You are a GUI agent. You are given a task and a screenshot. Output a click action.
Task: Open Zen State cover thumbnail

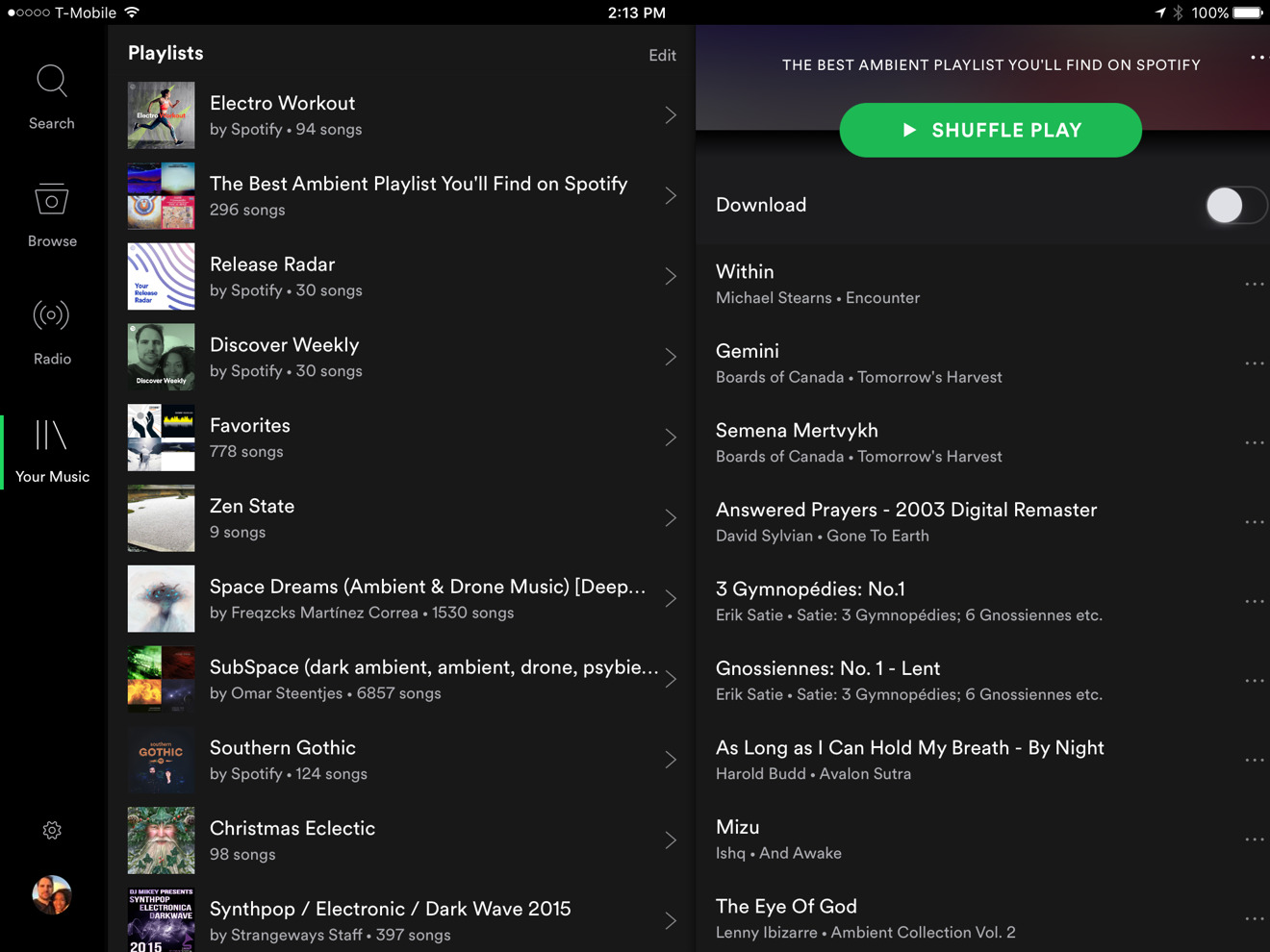[161, 518]
